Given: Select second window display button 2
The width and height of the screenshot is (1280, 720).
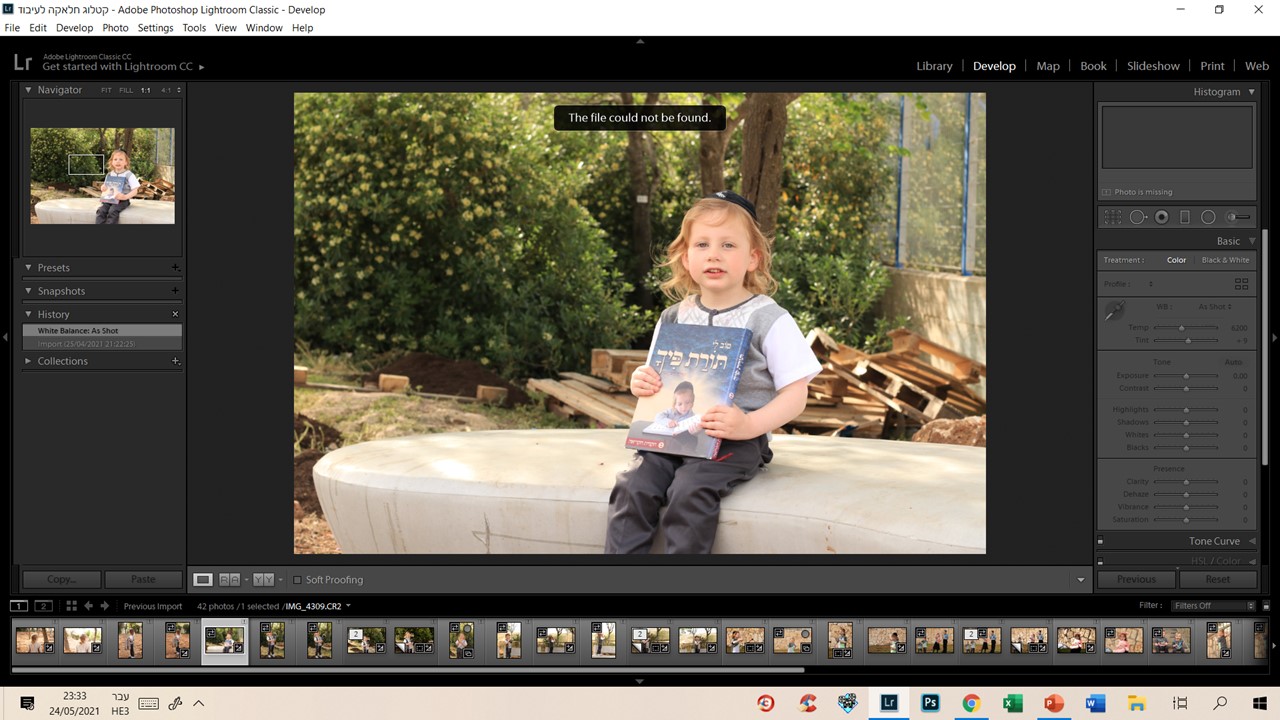Looking at the screenshot, I should [43, 606].
